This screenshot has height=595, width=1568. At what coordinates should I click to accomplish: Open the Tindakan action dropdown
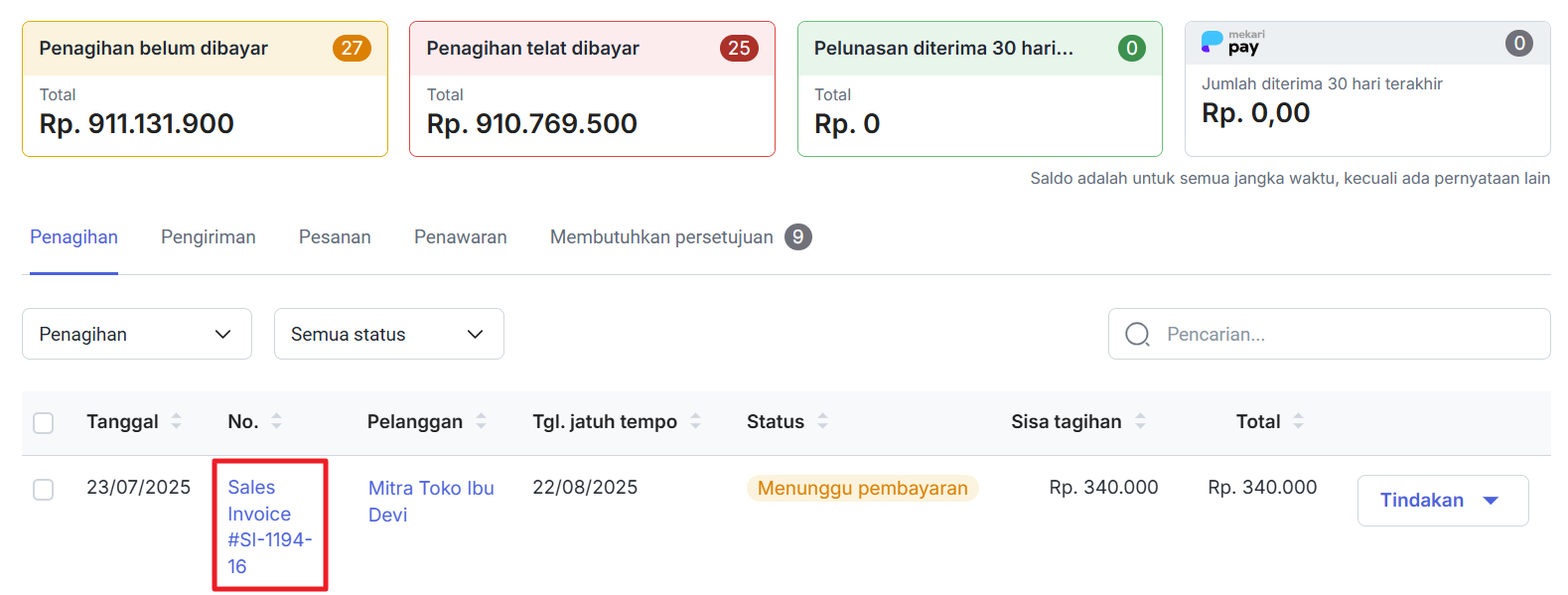(x=1442, y=501)
